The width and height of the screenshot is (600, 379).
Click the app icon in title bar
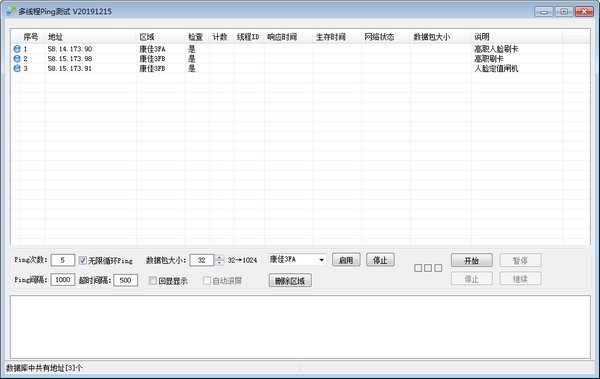point(11,11)
